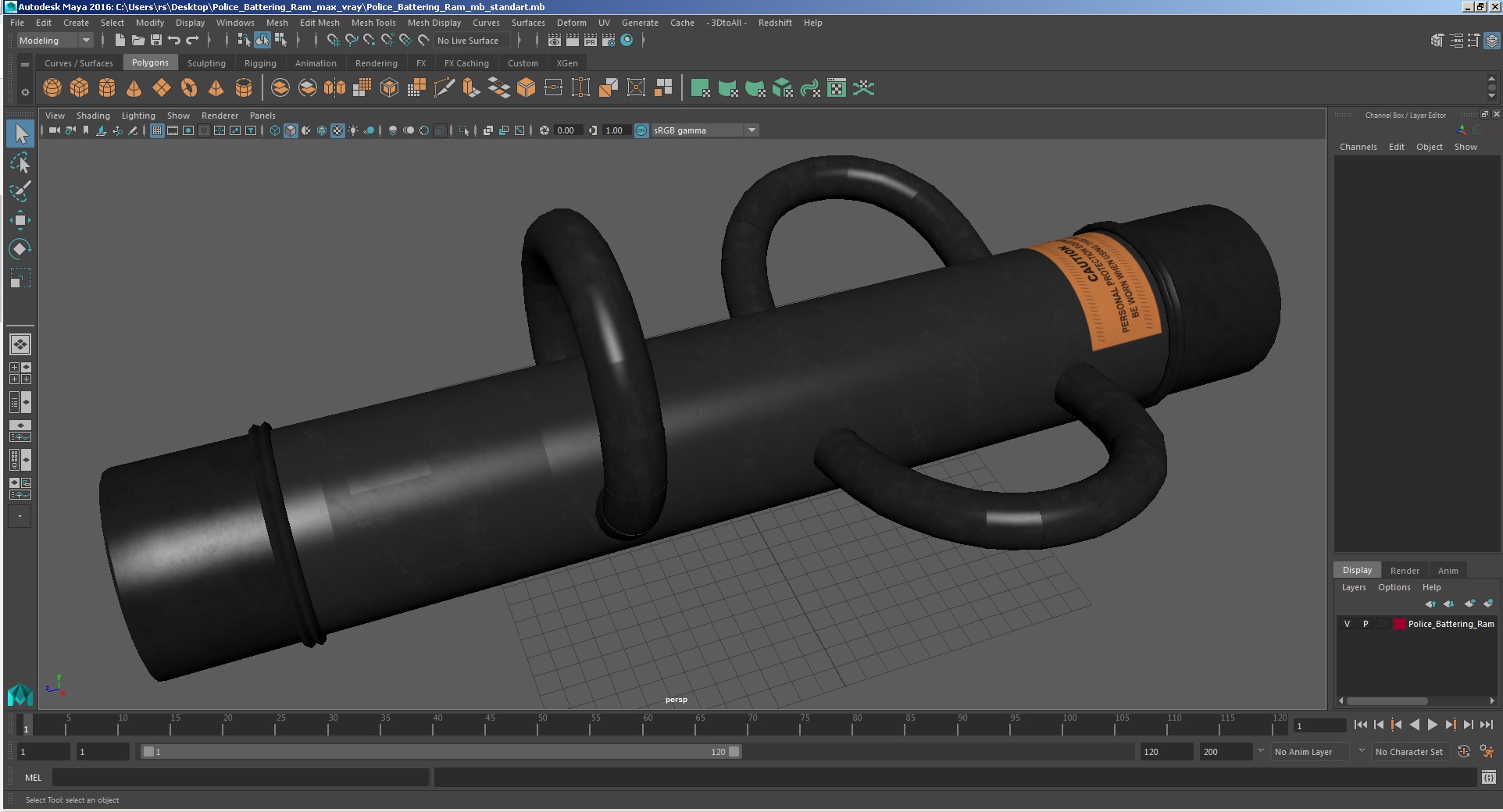Create a polygon pyramid from shelf

[x=216, y=88]
